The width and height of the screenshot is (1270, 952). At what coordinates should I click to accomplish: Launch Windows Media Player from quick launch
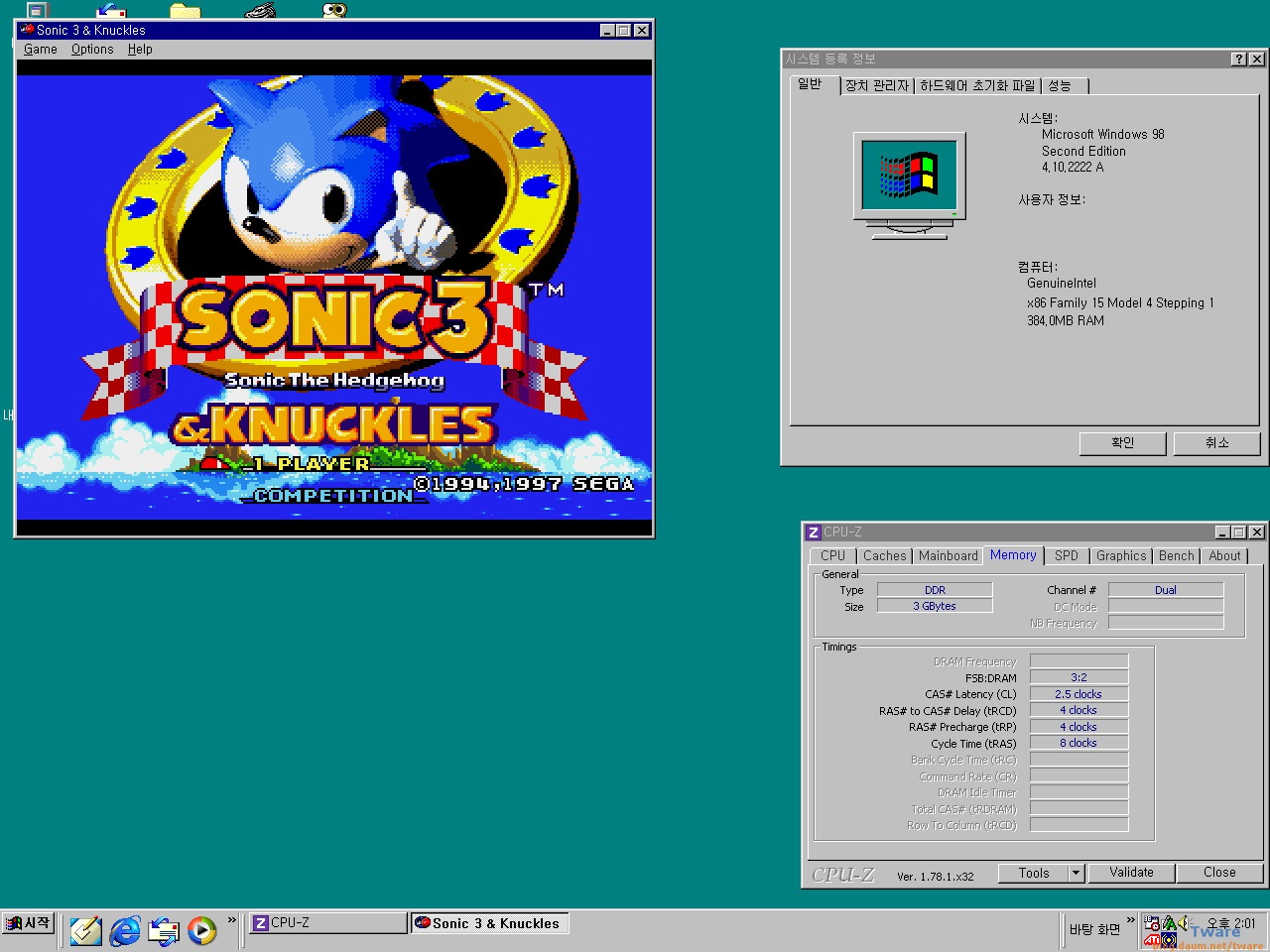(202, 930)
